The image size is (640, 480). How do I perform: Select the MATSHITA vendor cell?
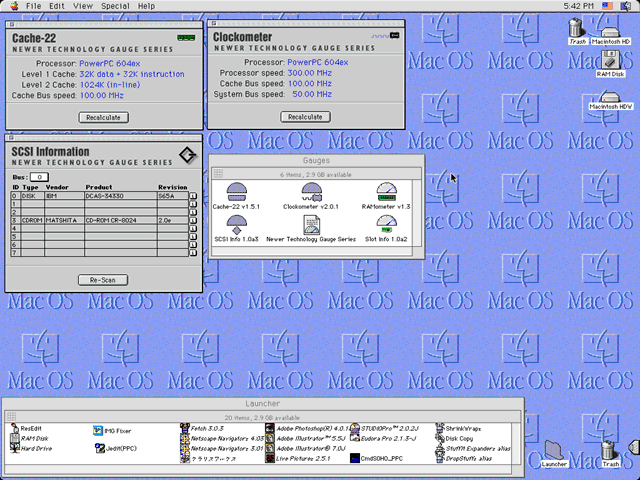(x=64, y=220)
